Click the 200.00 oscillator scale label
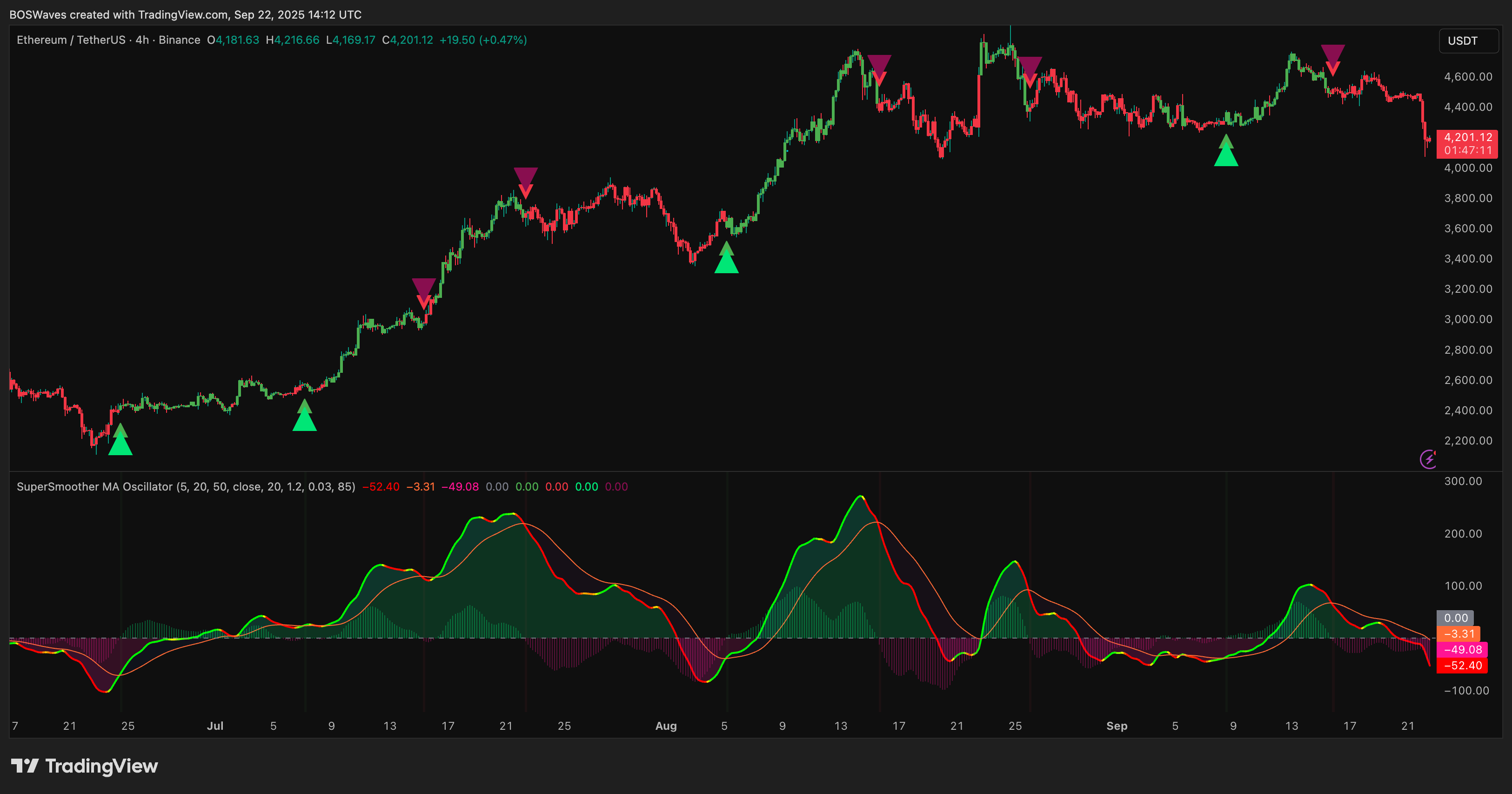 point(1463,534)
